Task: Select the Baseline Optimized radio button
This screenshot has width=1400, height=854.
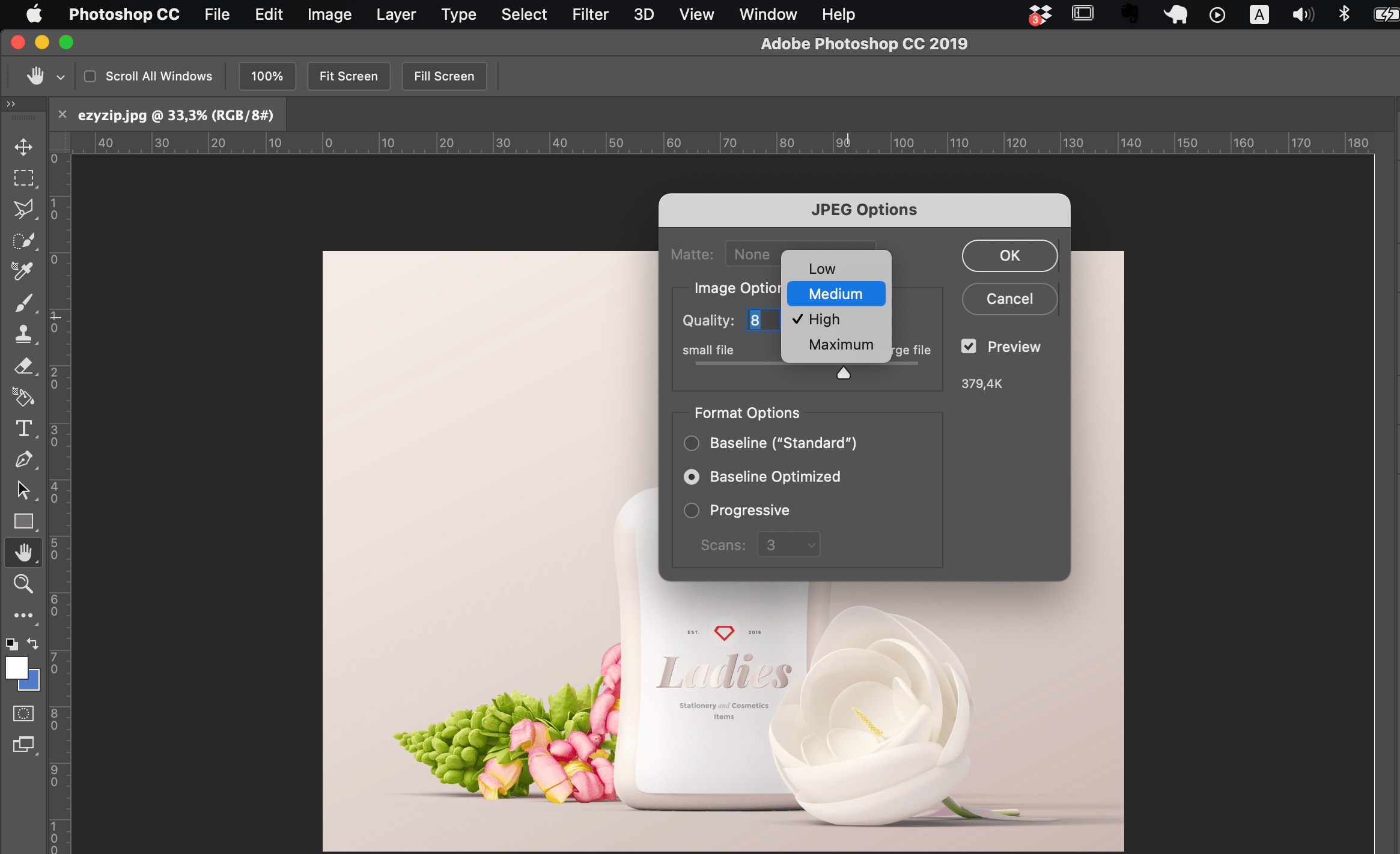Action: tap(692, 477)
